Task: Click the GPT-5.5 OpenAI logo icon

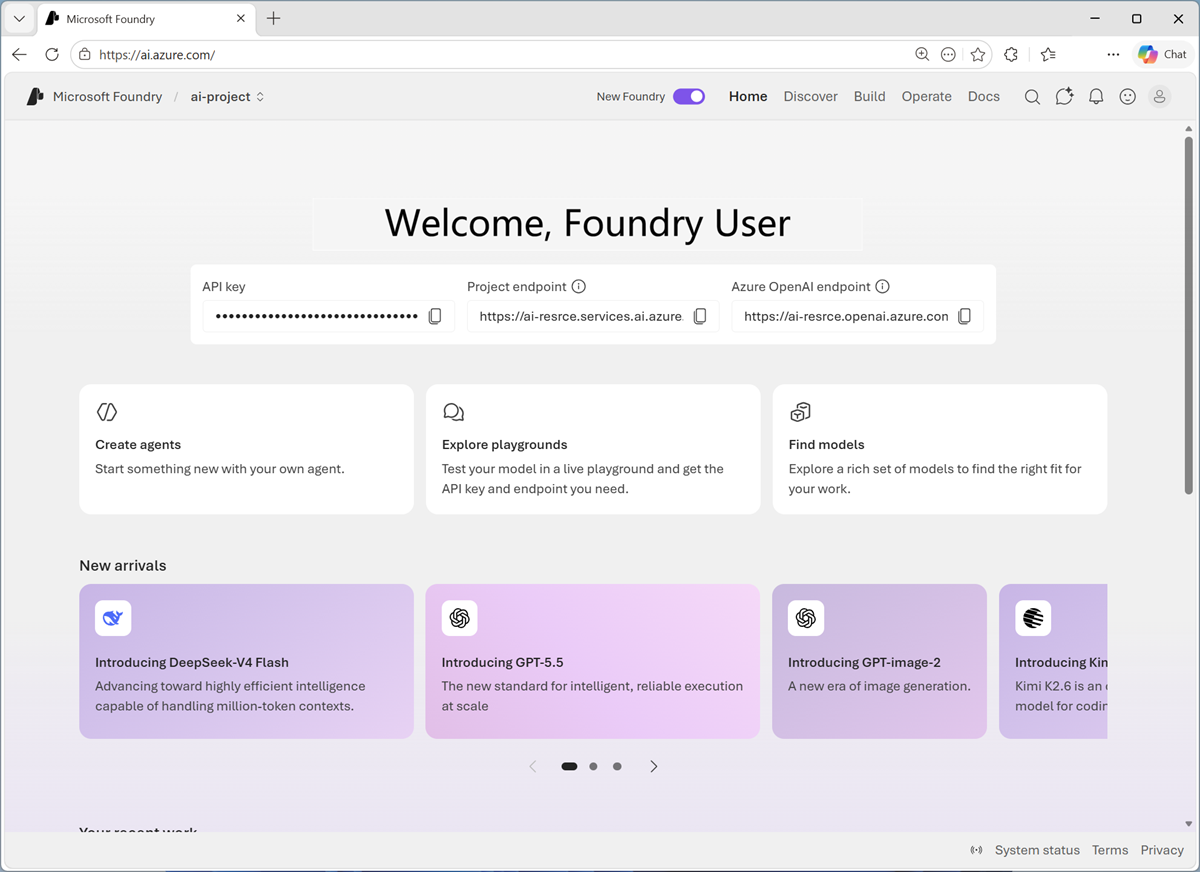Action: tap(460, 618)
